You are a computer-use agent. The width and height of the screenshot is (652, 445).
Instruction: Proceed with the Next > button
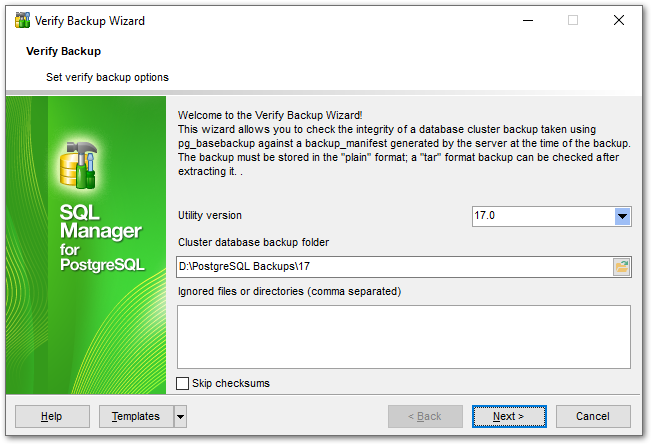pyautogui.click(x=509, y=416)
